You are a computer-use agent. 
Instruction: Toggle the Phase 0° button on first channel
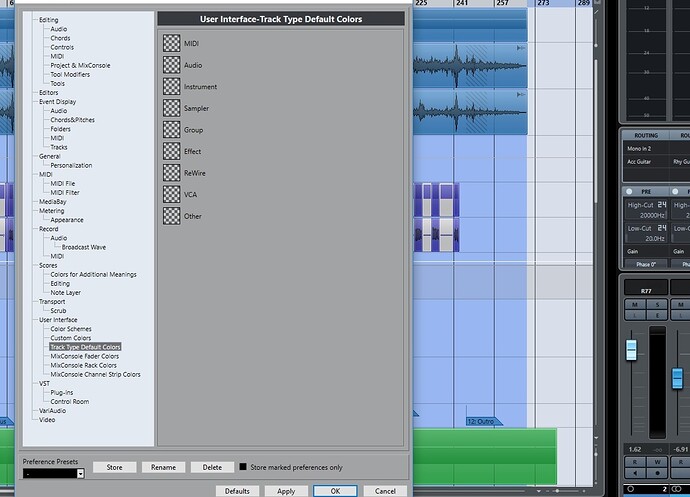646,264
